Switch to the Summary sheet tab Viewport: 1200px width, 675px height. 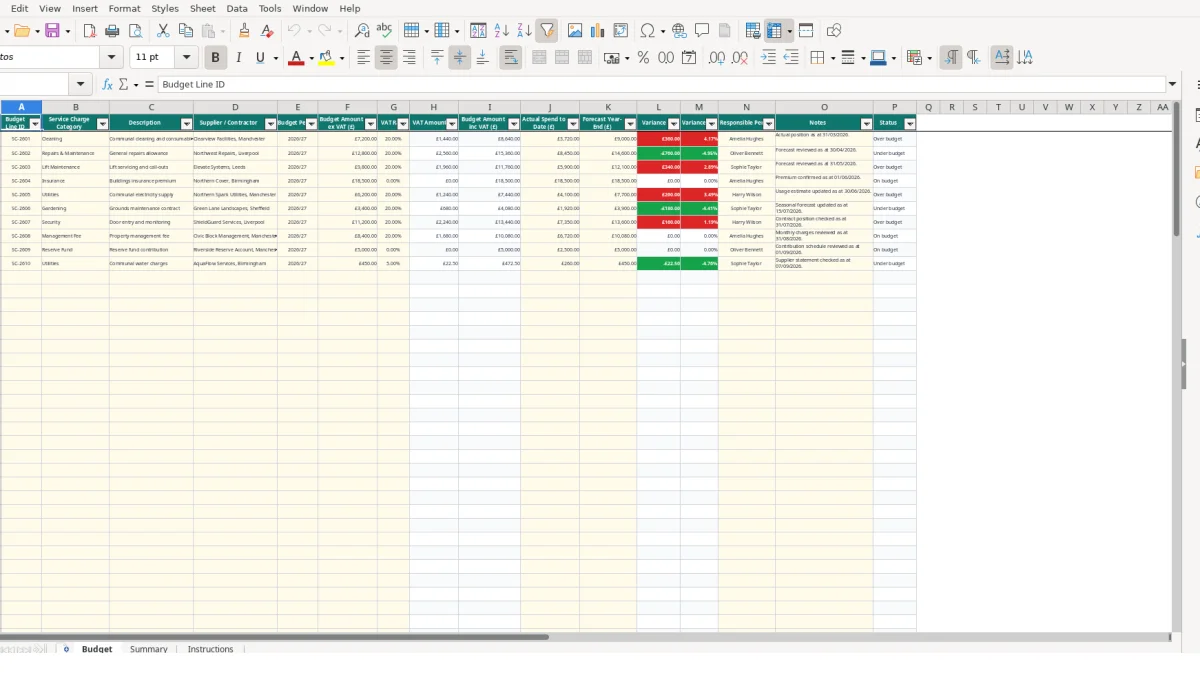(149, 649)
